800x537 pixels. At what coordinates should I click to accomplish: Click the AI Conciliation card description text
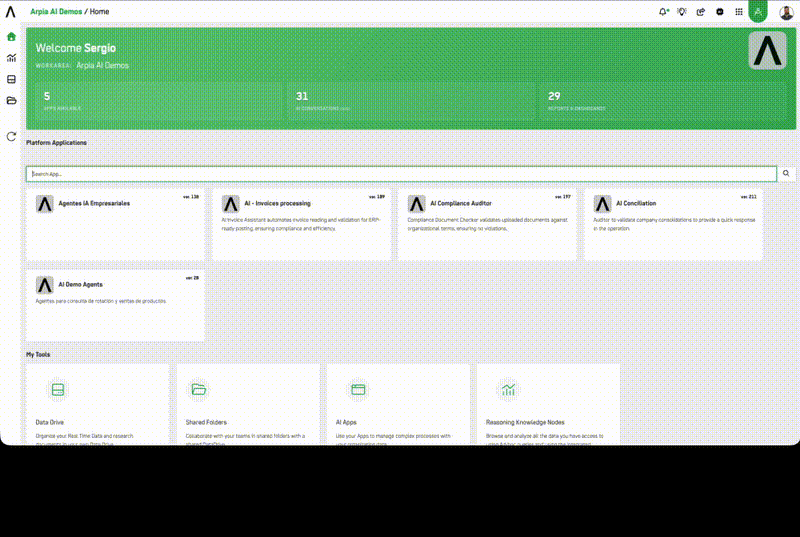[674, 224]
